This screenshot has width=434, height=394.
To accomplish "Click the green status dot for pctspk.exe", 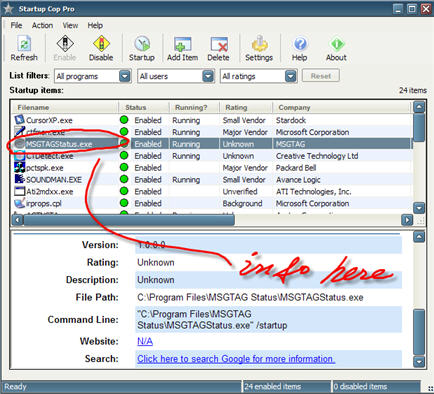I will coord(124,167).
